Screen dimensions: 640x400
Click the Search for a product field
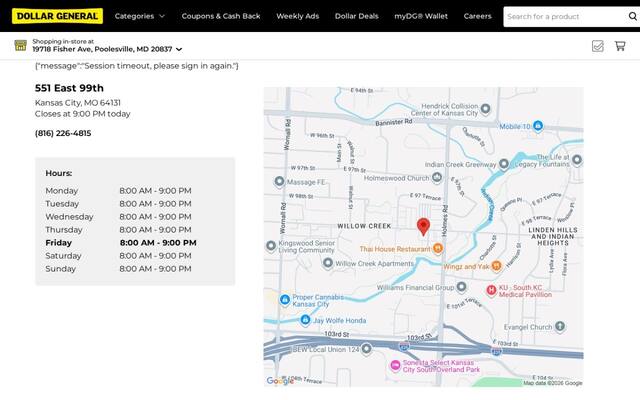coord(565,17)
